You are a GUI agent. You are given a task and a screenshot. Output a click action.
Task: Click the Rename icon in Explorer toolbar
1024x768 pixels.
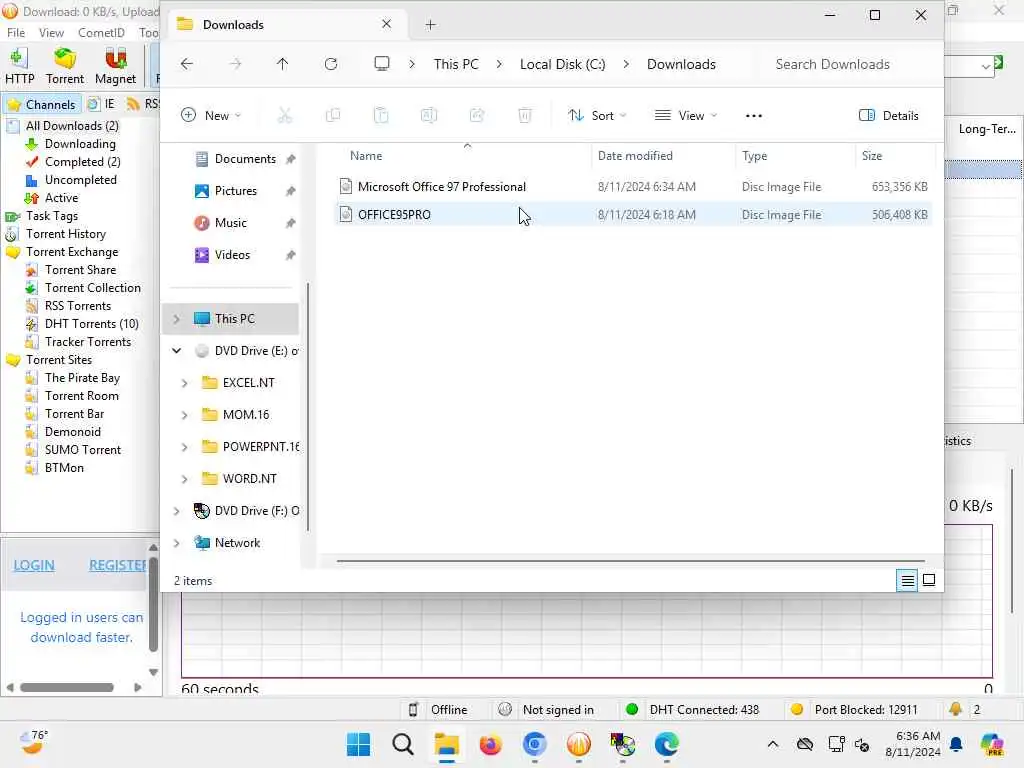[x=428, y=116]
